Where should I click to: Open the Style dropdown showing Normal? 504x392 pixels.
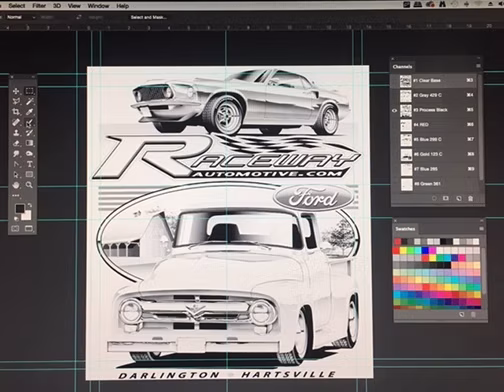(20, 17)
